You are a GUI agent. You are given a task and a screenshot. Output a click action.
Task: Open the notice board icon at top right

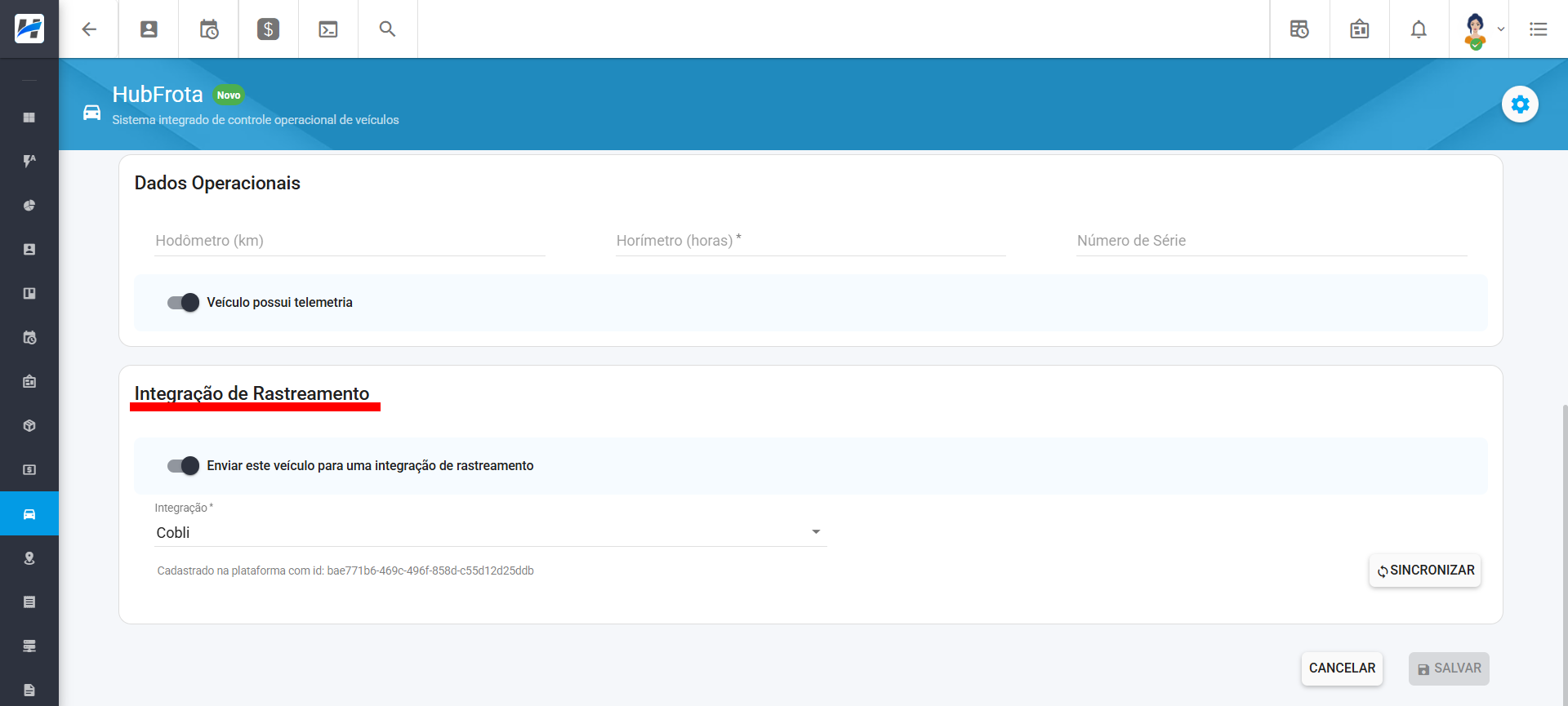1360,29
